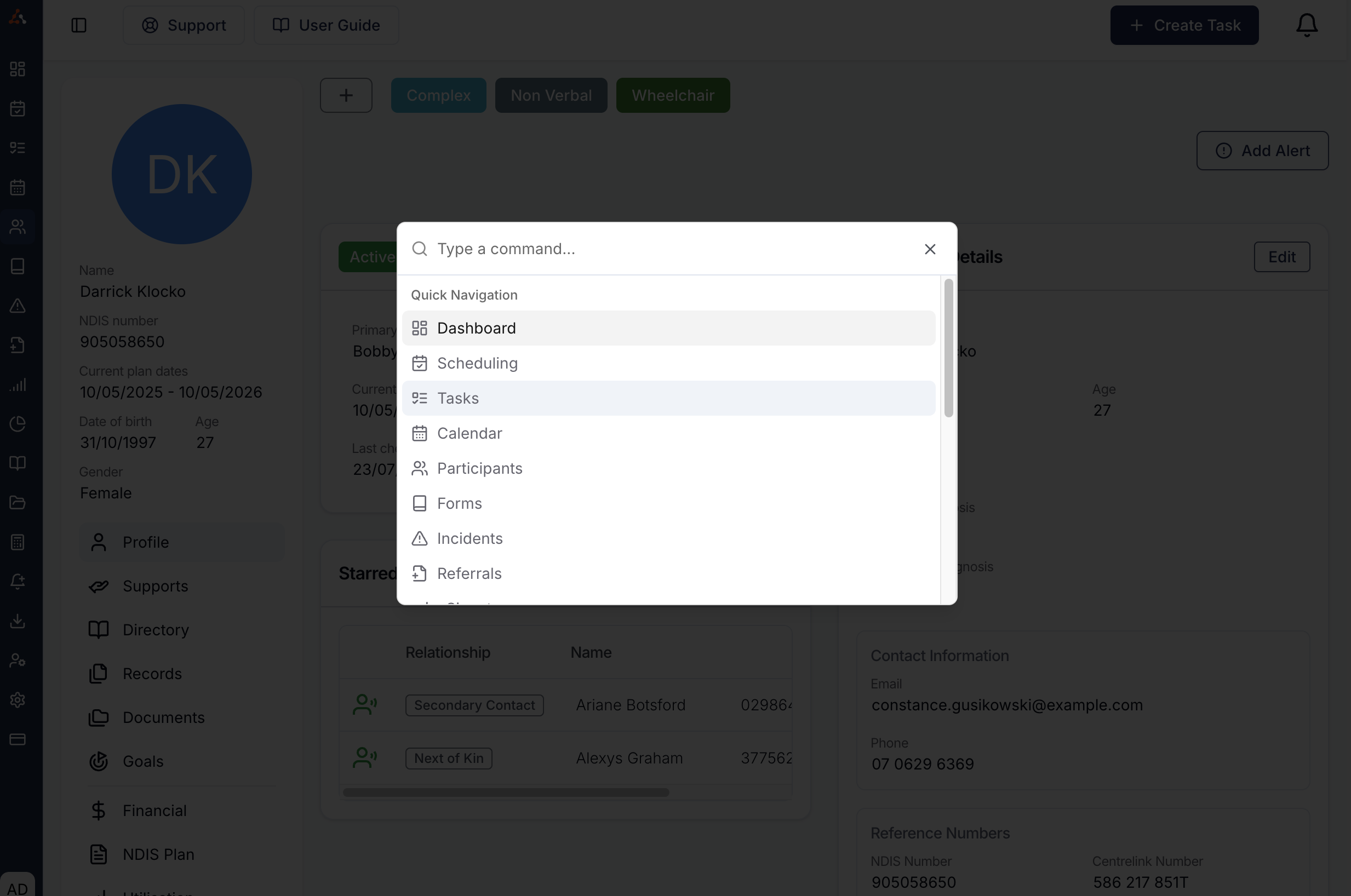Select Scheduling in Quick Navigation
Image resolution: width=1351 pixels, height=896 pixels.
(668, 364)
